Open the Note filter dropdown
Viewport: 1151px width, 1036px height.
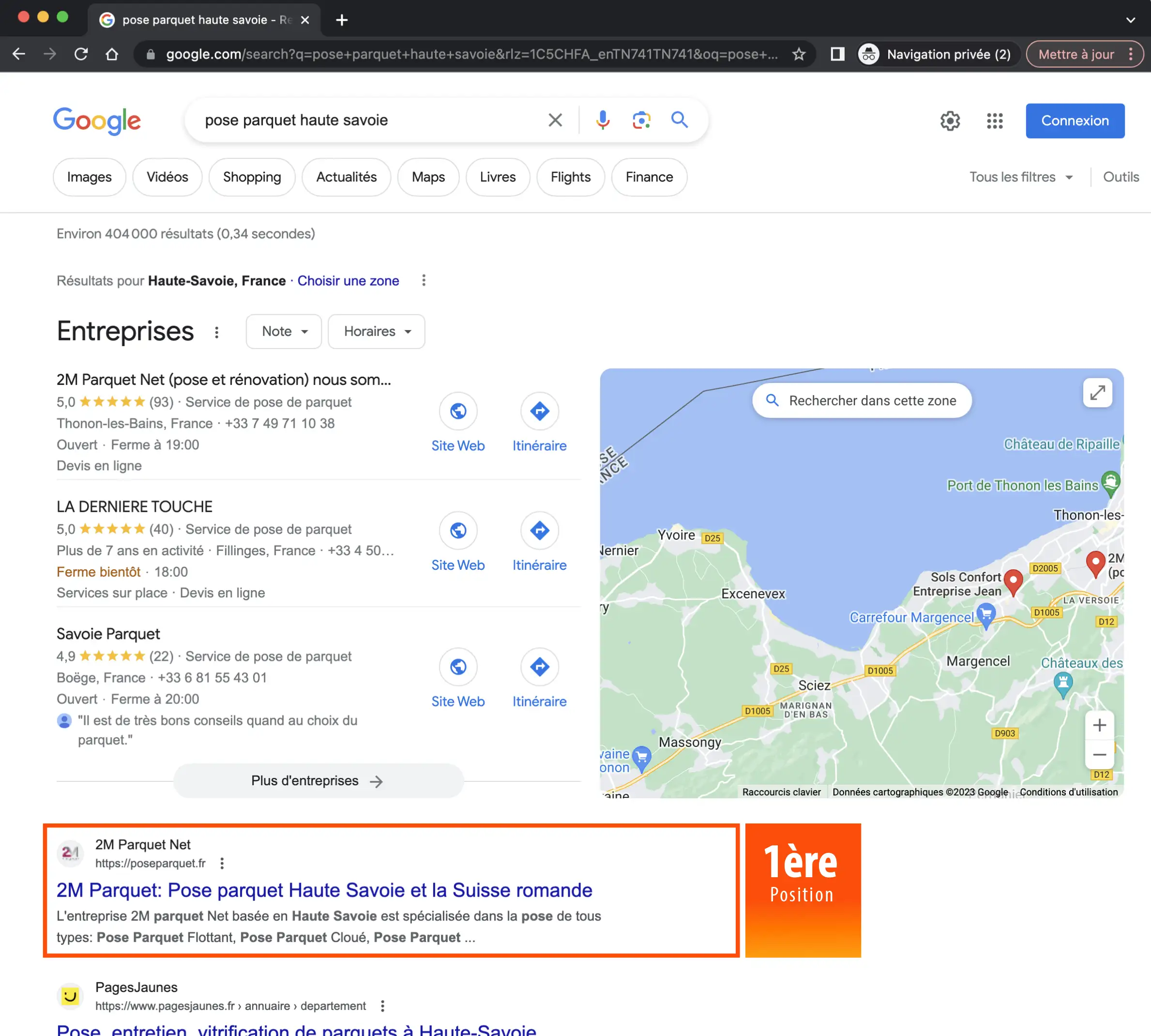tap(284, 331)
